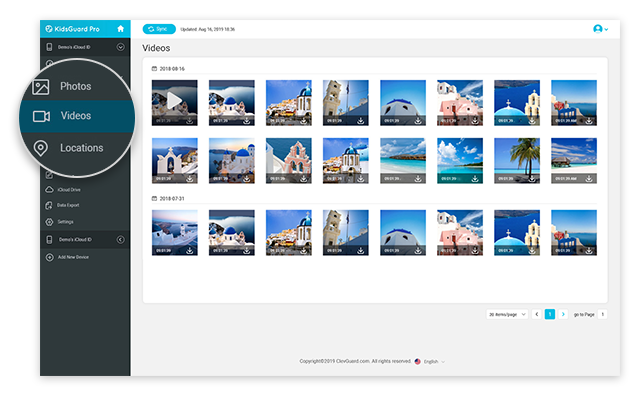640x400 pixels.
Task: Click the go to Page input field
Action: [603, 314]
